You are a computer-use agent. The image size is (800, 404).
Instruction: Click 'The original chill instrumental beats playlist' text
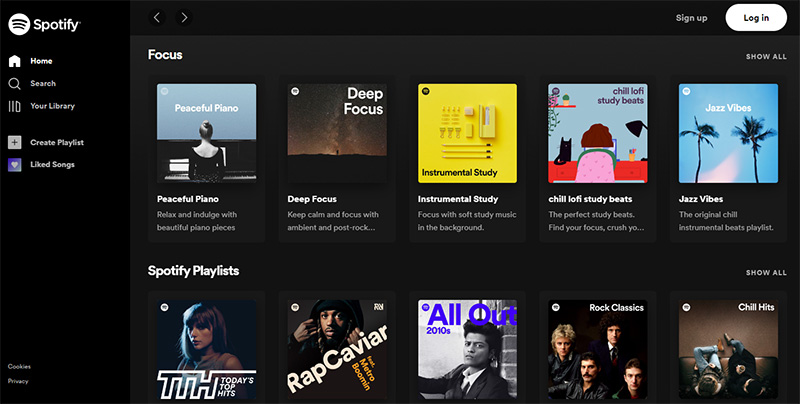pos(726,221)
